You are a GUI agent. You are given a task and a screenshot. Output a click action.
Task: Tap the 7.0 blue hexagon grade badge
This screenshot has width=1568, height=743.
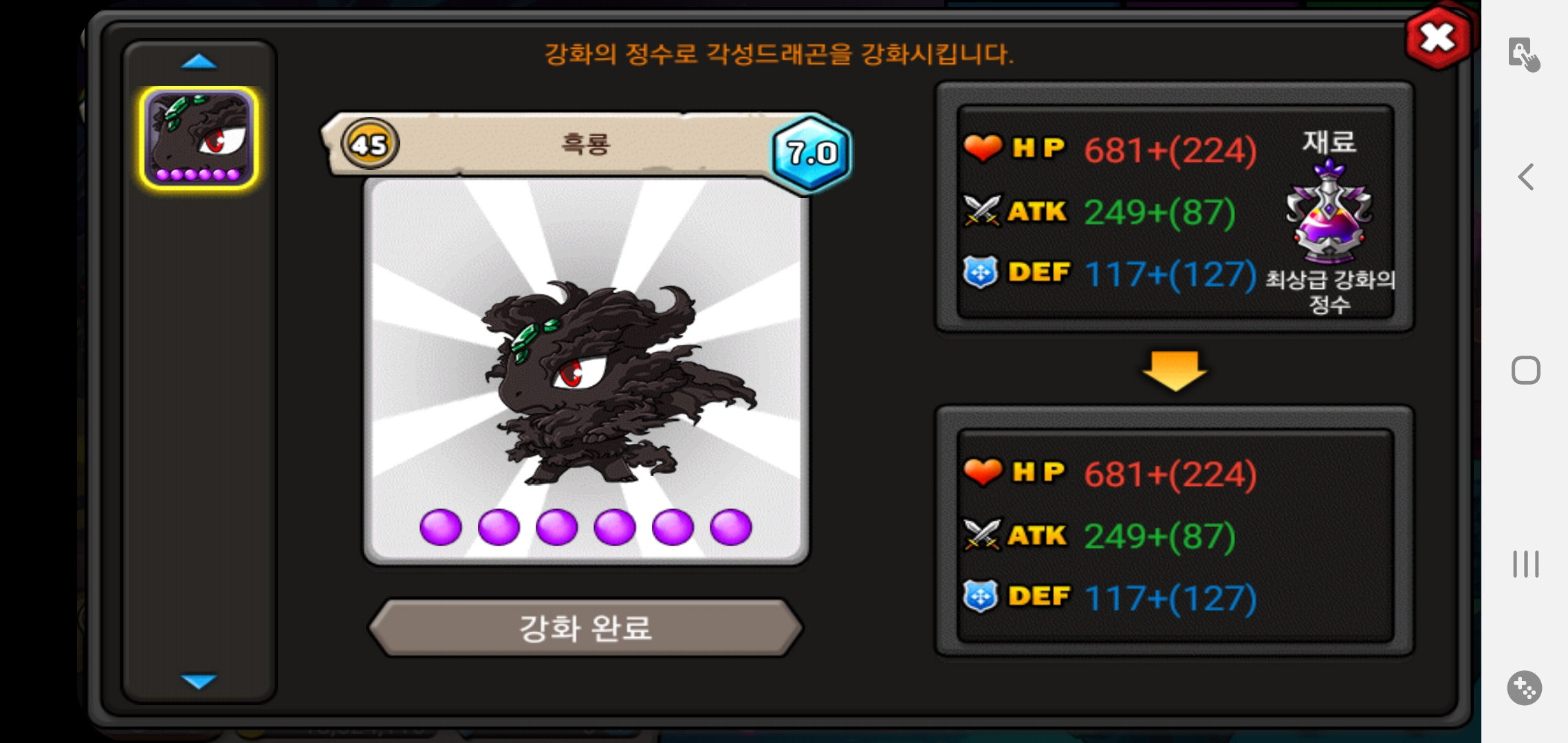(x=812, y=153)
